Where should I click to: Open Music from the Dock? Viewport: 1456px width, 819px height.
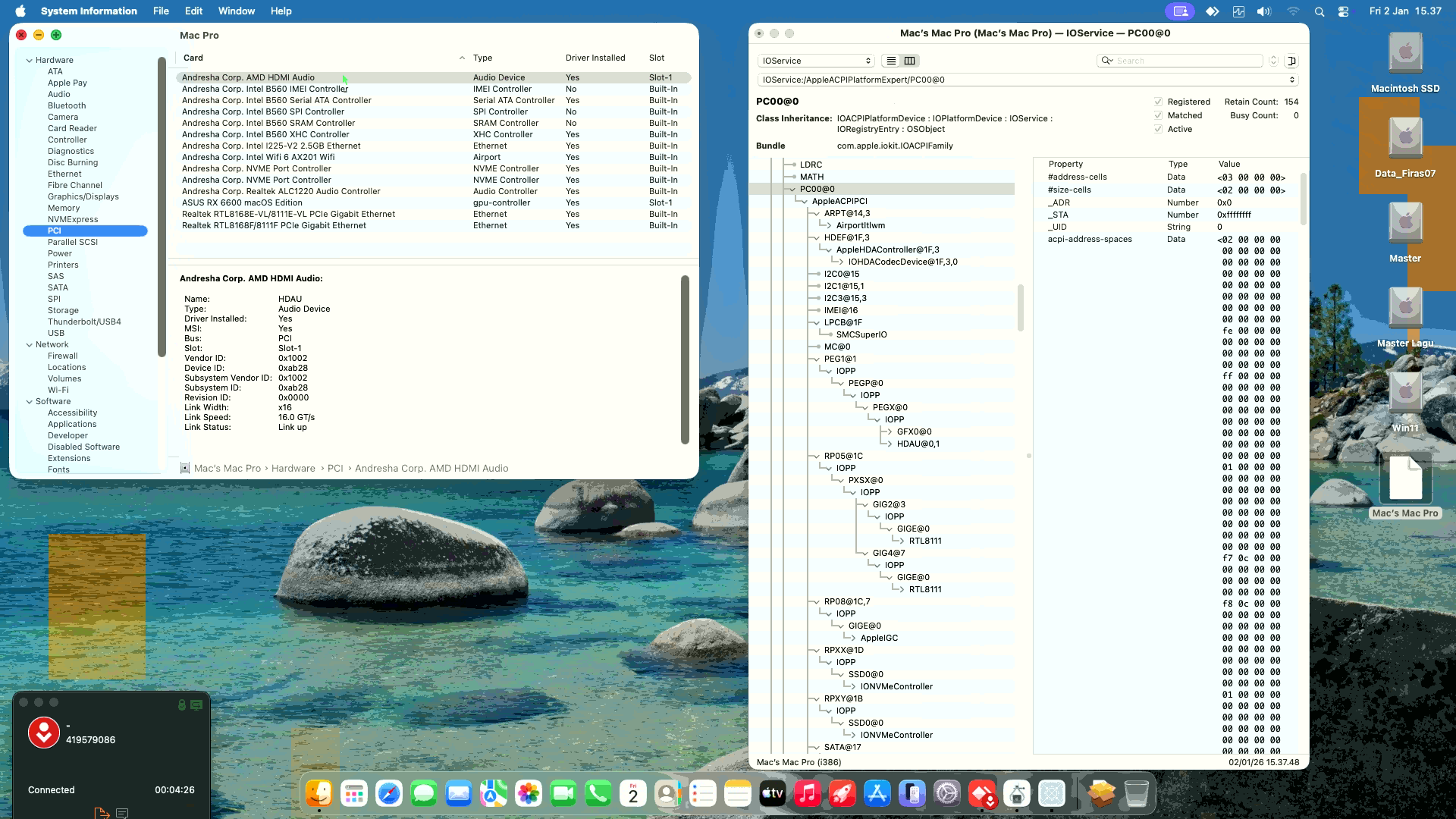(x=808, y=794)
